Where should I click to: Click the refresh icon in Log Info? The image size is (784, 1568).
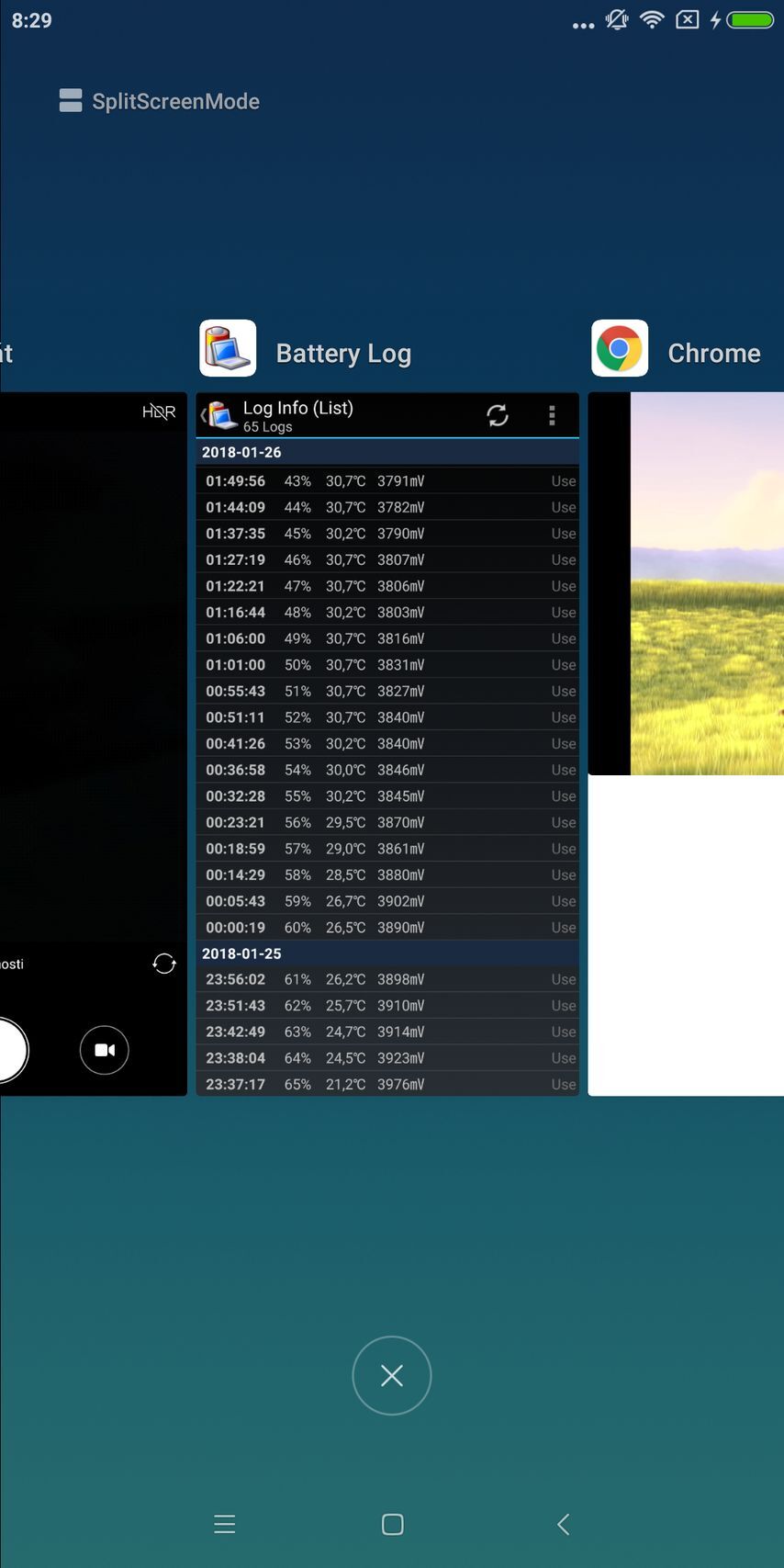[x=498, y=416]
